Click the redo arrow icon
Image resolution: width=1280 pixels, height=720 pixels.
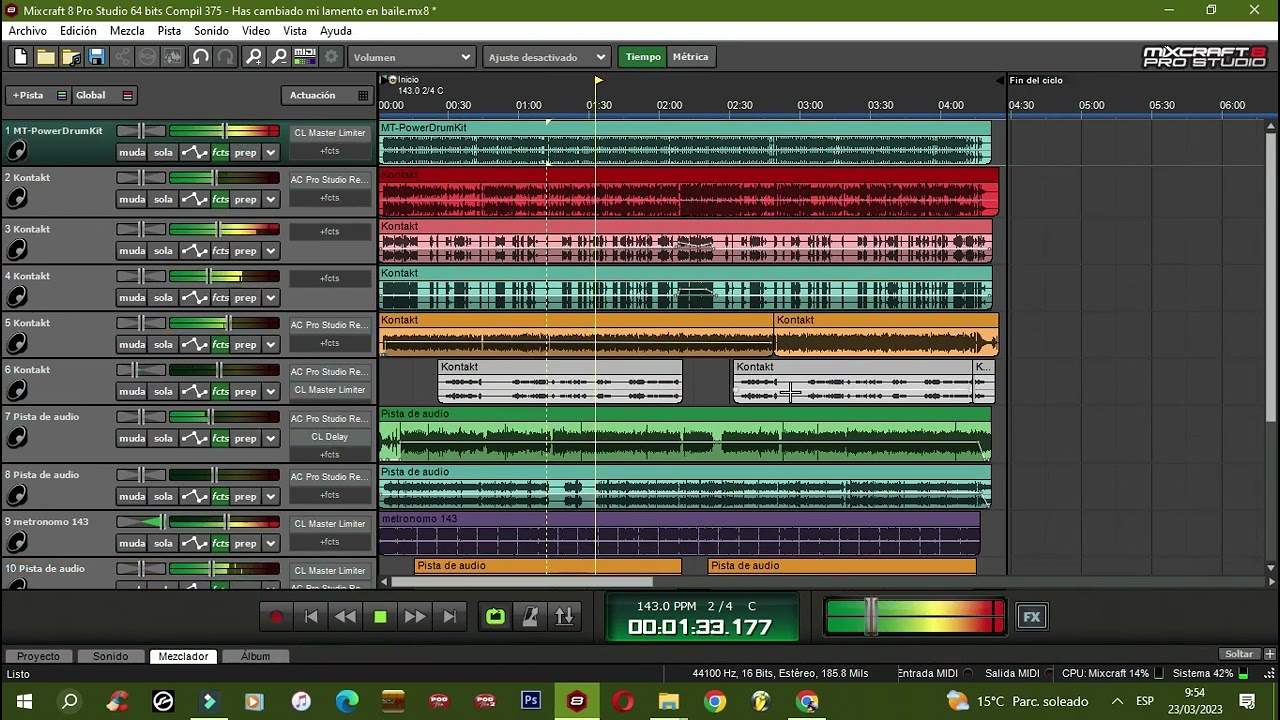[x=226, y=57]
